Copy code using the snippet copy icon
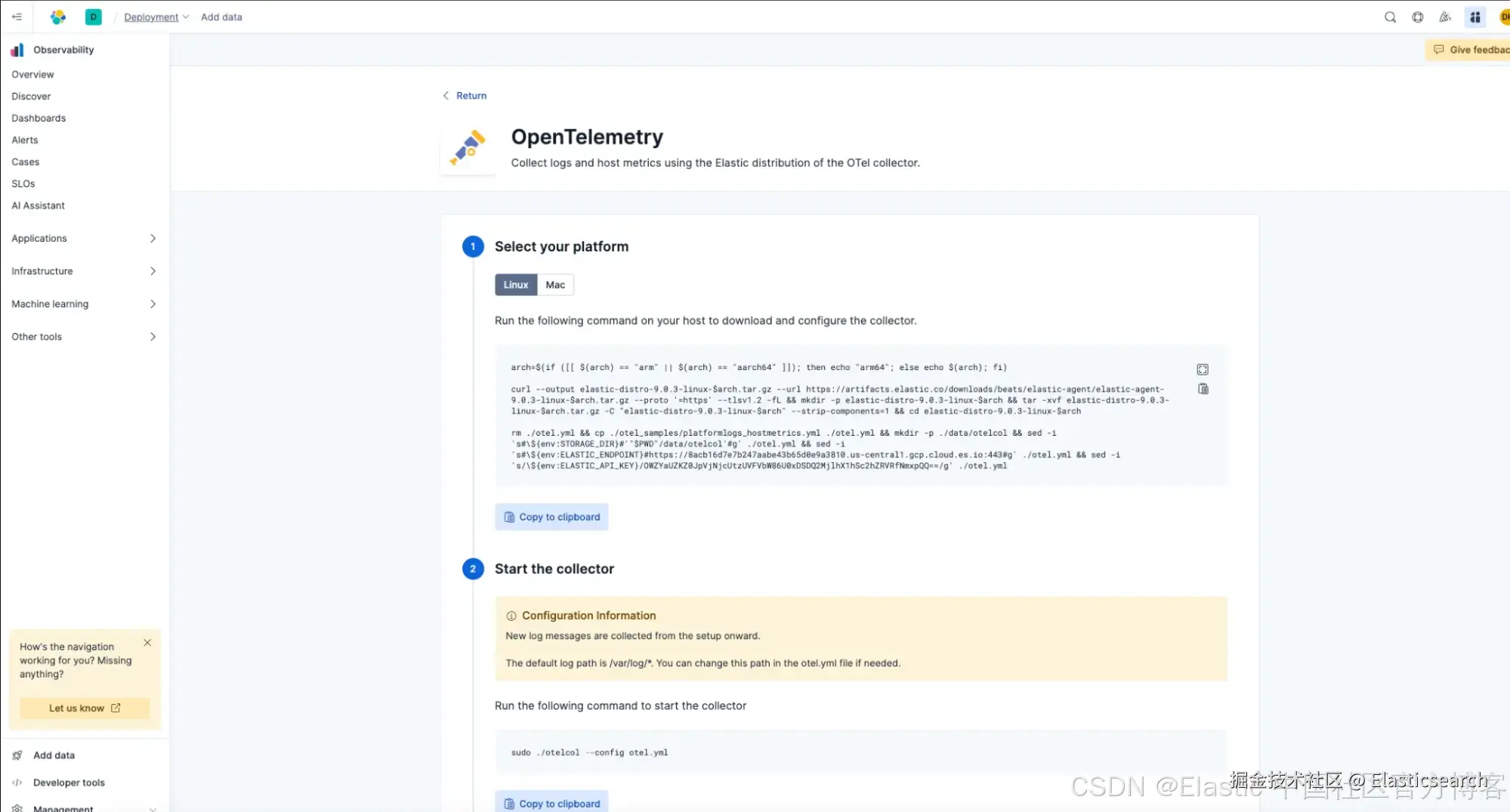The height and width of the screenshot is (812, 1510). click(1203, 389)
